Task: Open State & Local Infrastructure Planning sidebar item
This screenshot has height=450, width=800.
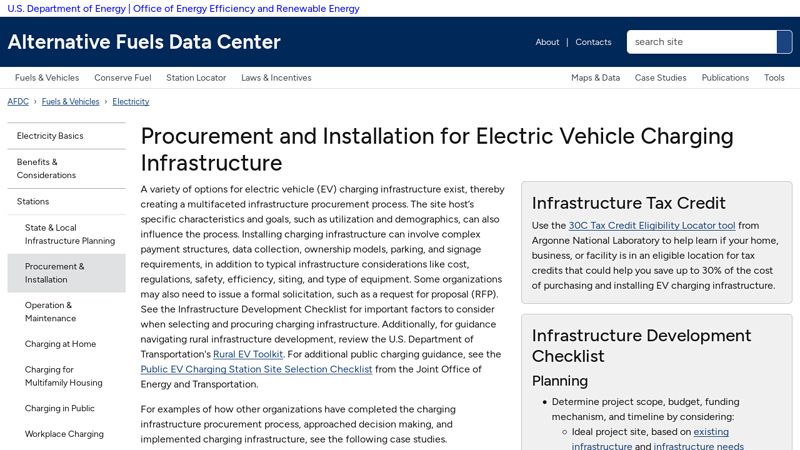Action: coord(66,234)
